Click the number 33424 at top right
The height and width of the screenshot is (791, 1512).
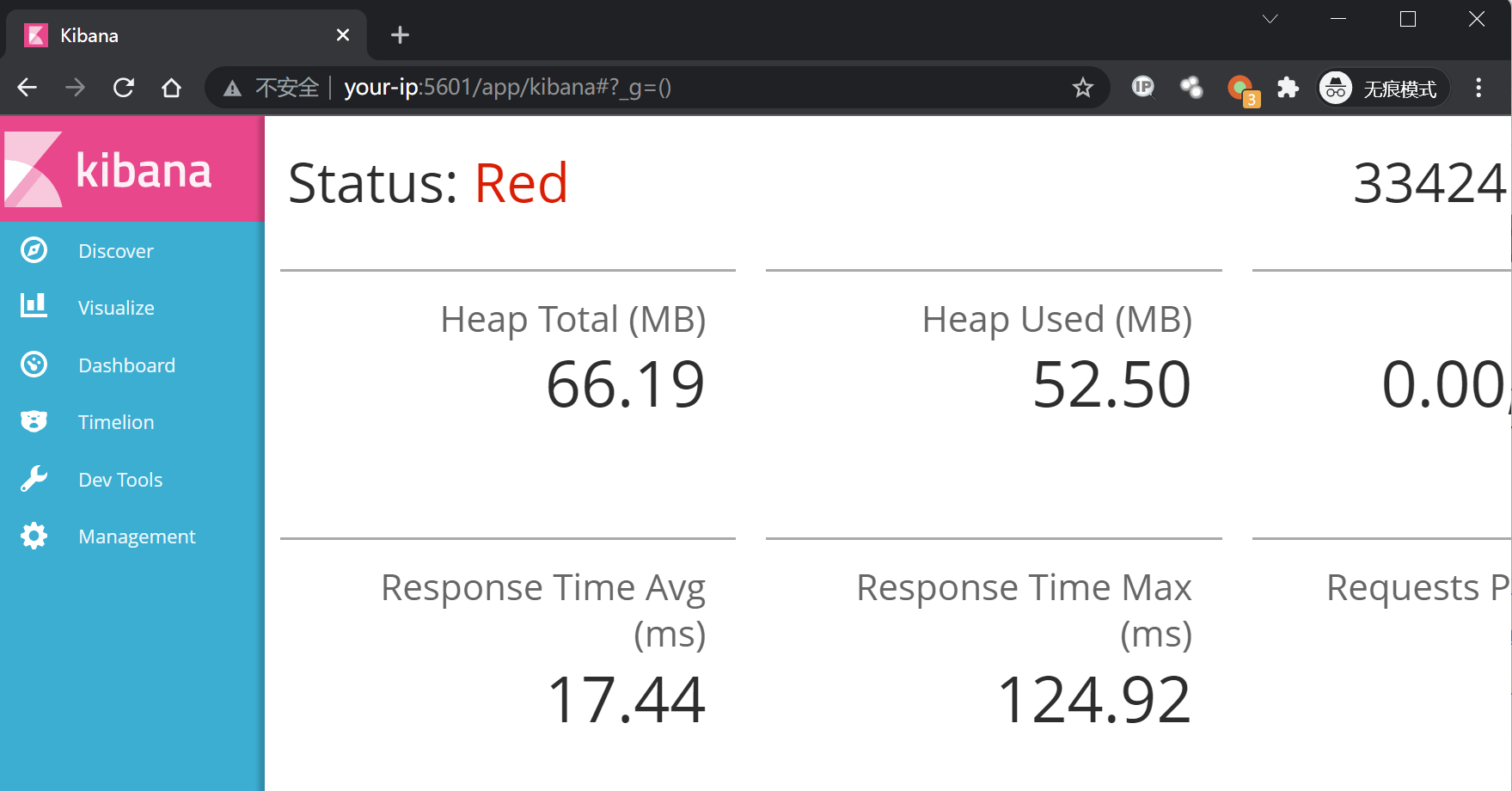point(1430,183)
